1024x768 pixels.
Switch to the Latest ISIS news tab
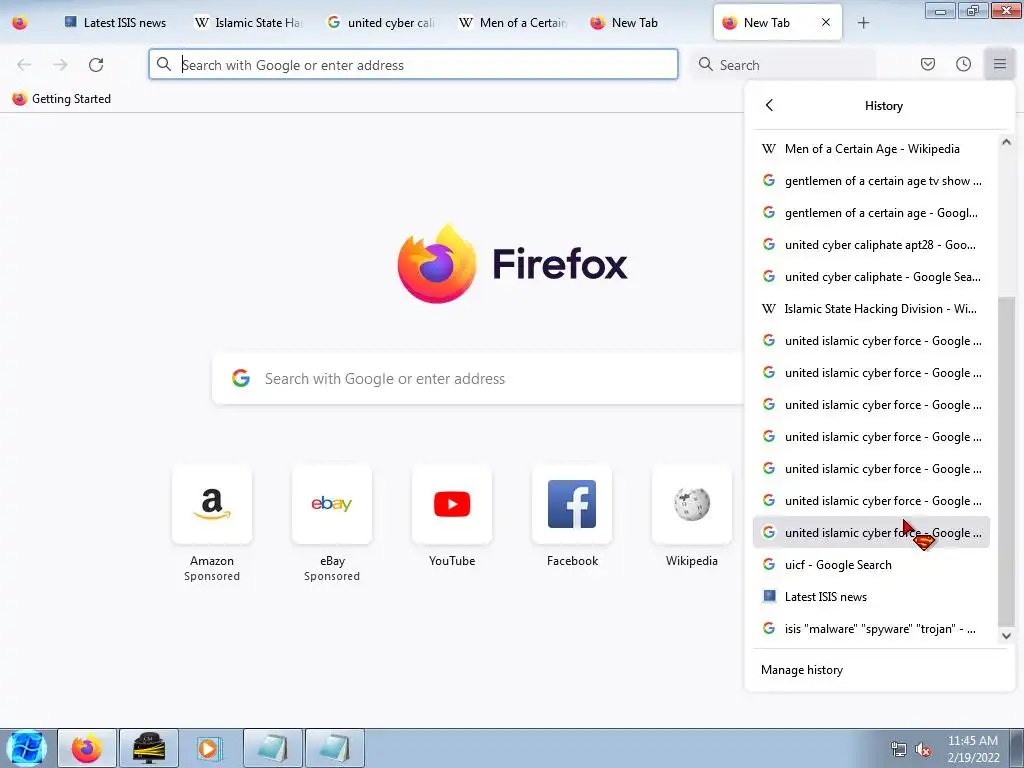(x=116, y=22)
